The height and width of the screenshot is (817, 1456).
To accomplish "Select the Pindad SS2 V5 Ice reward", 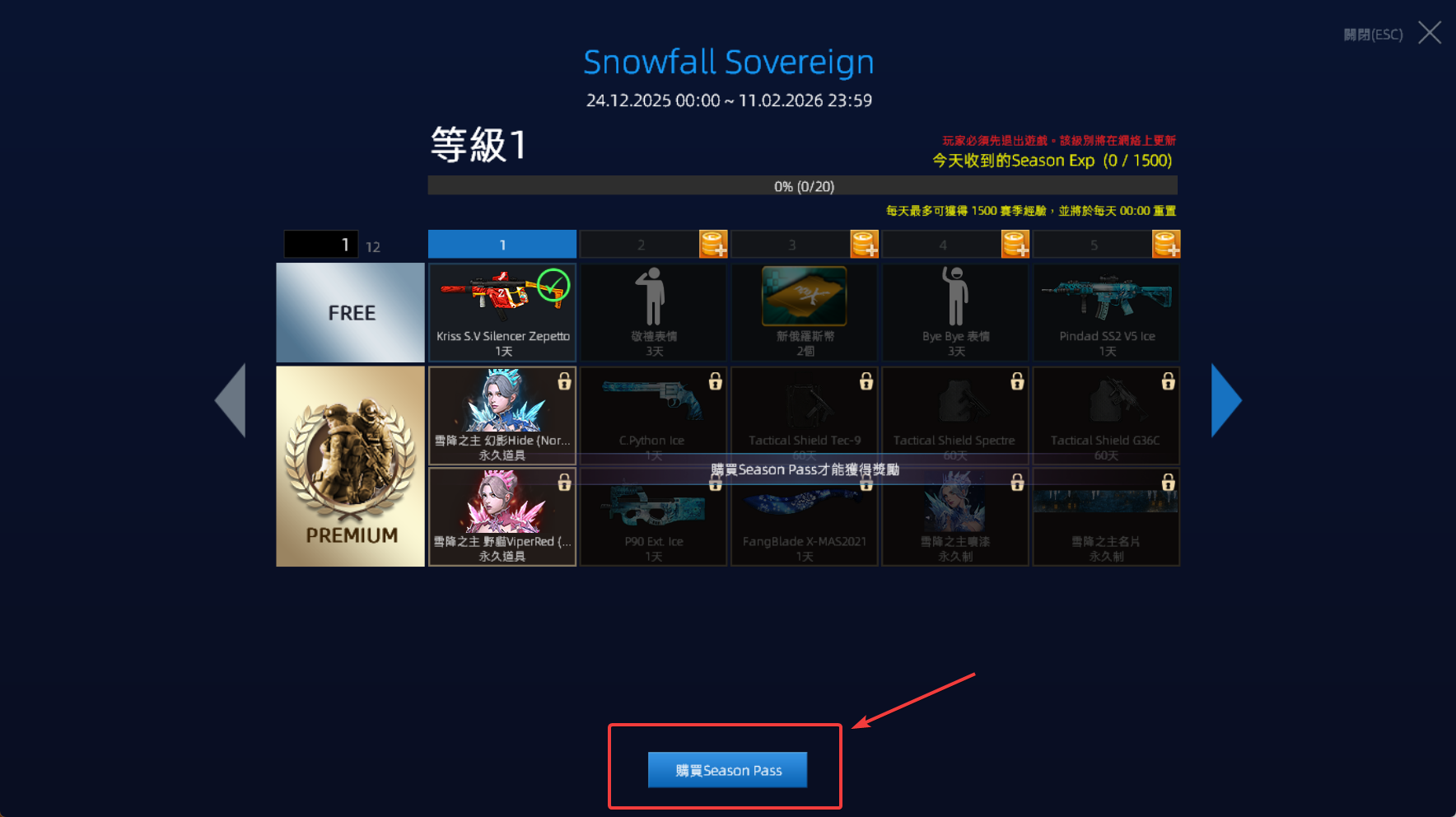I will (1107, 312).
